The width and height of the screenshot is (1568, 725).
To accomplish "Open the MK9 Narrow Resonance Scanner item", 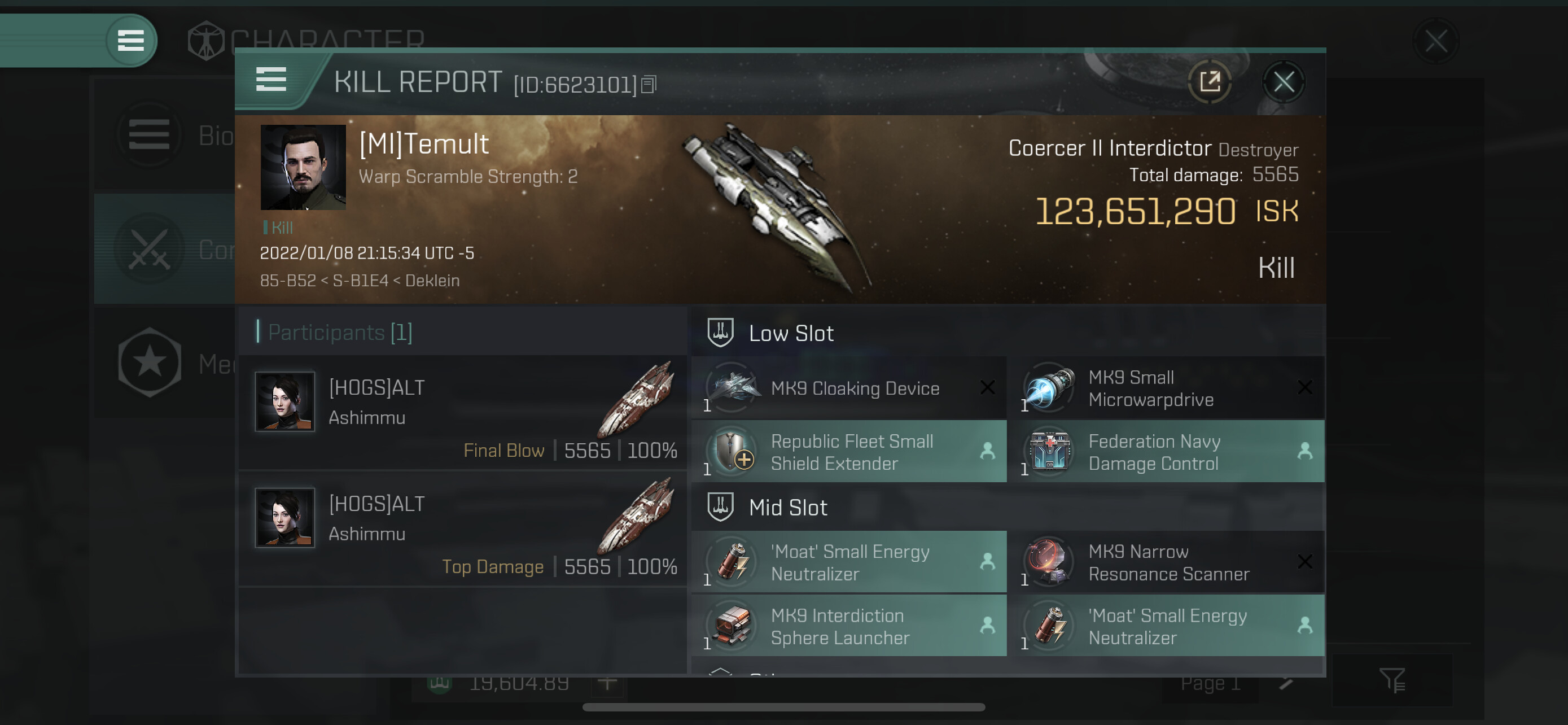I will tap(1166, 562).
